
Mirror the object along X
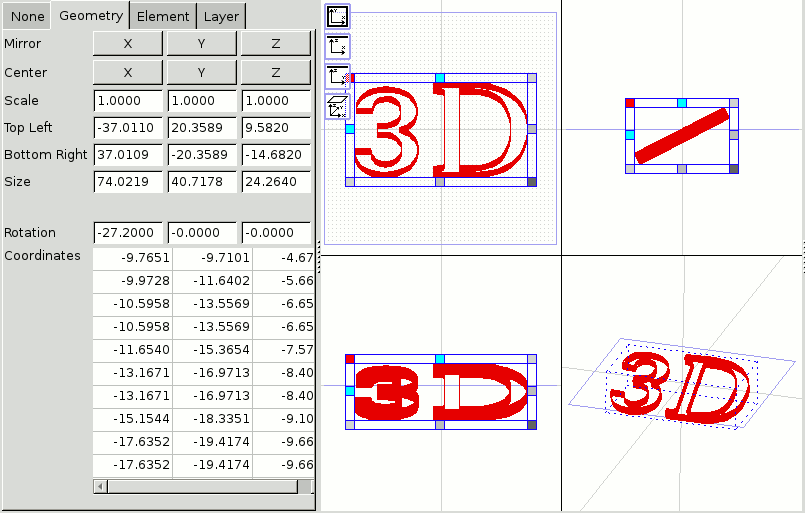[x=128, y=44]
